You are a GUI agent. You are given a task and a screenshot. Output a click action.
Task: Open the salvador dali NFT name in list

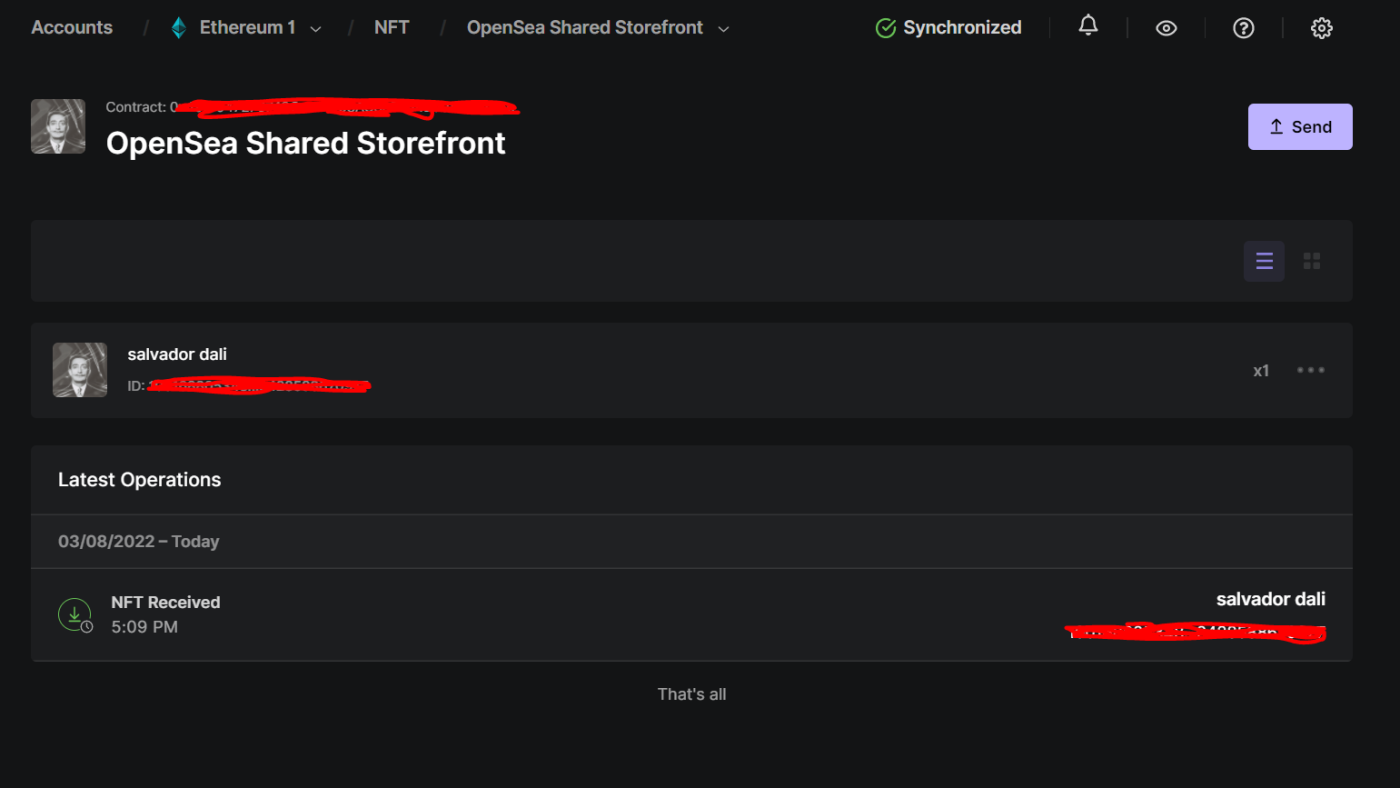tap(177, 354)
